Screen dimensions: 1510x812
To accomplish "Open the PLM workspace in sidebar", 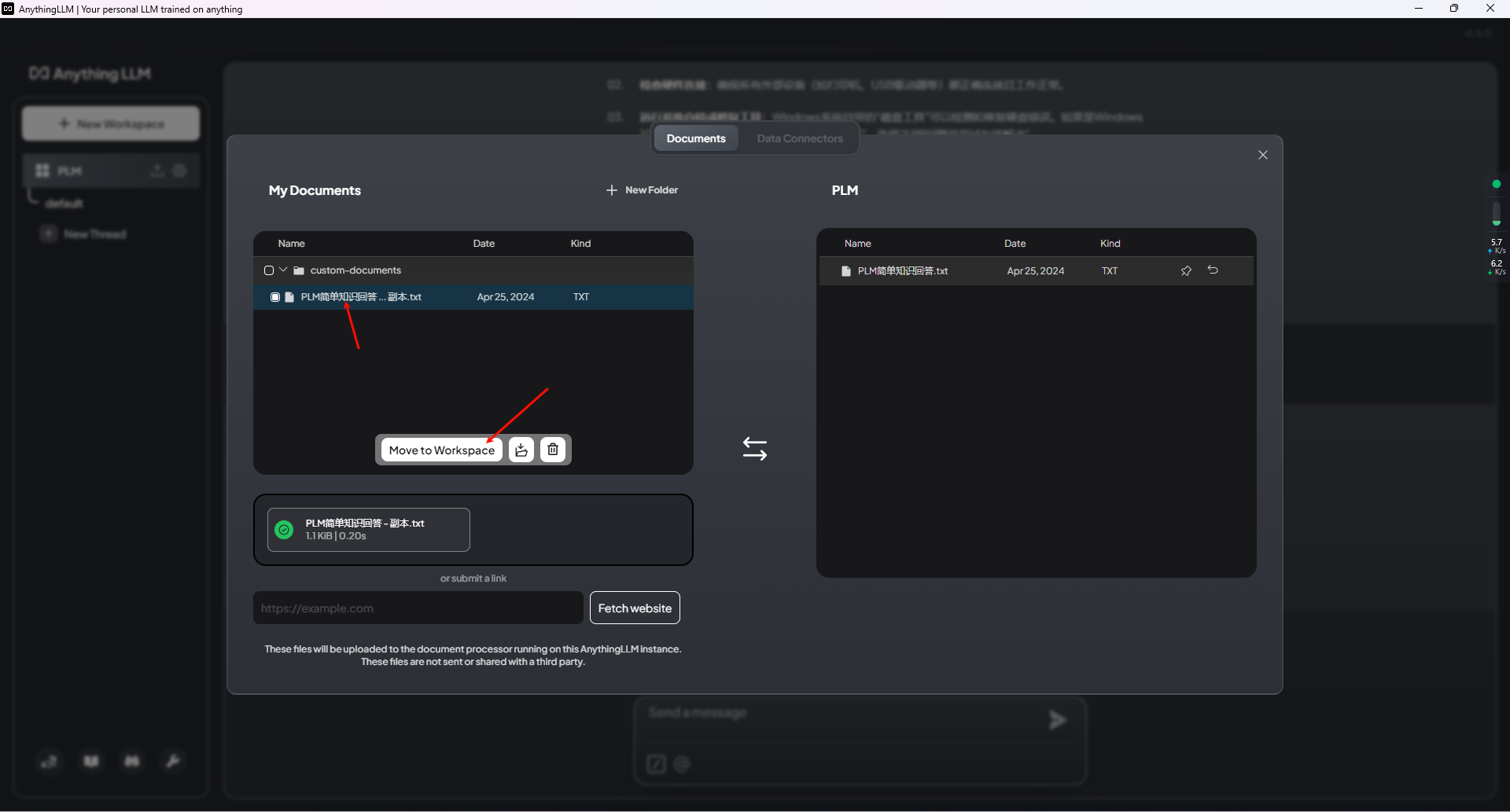I will [111, 171].
